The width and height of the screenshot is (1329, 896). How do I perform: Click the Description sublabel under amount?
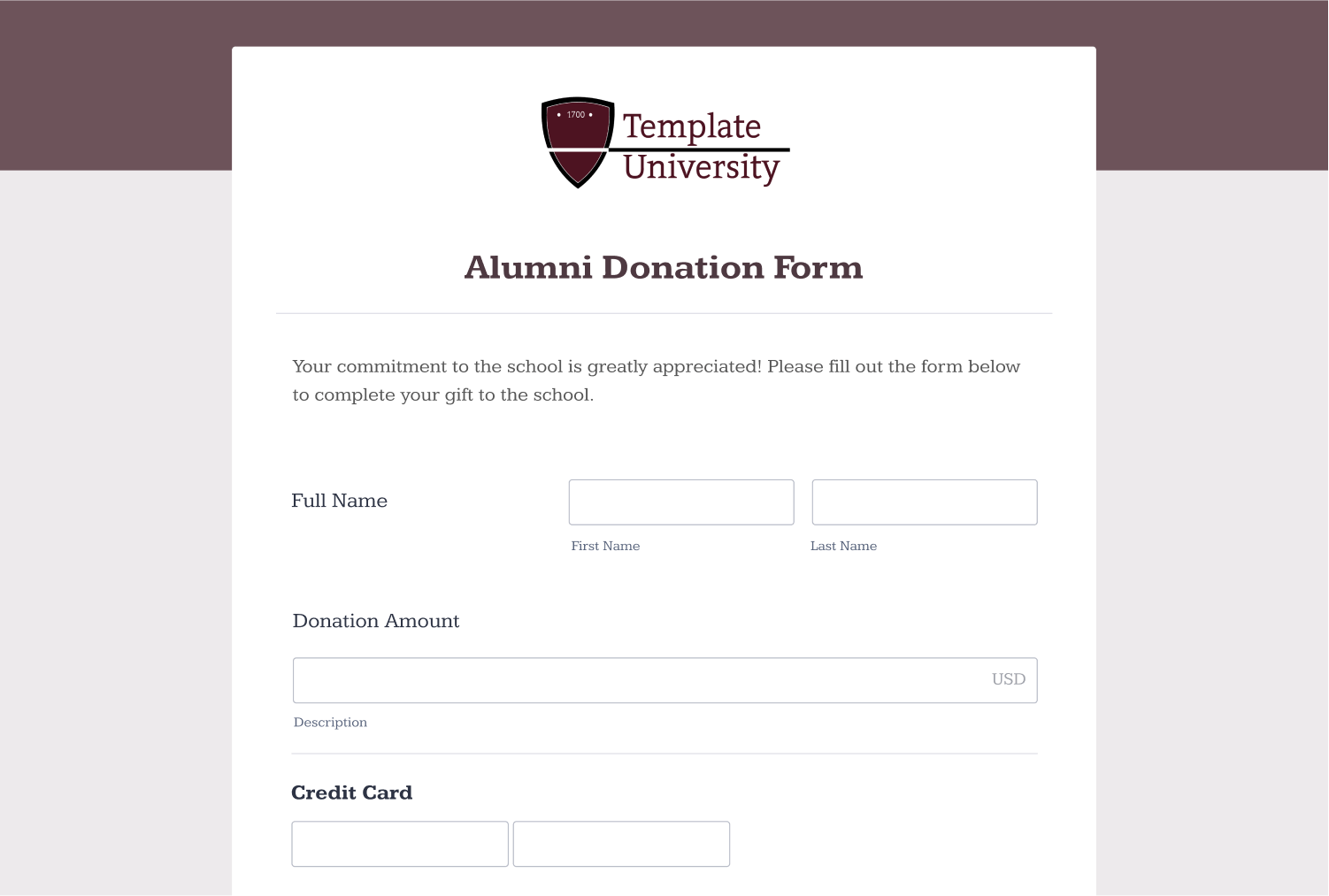(330, 723)
